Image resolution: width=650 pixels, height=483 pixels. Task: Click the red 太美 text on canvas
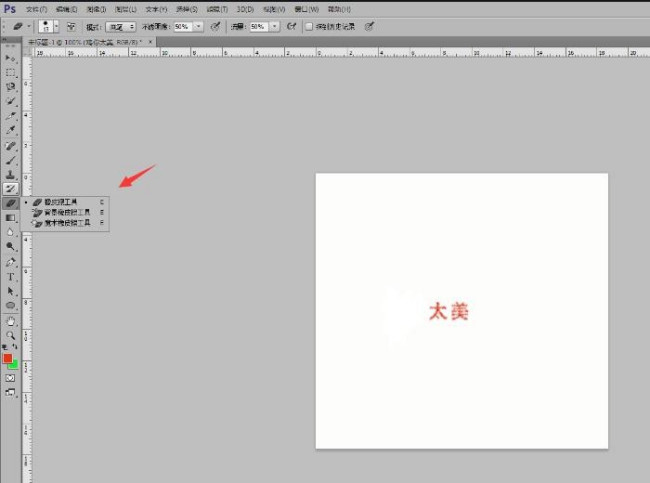(x=448, y=311)
